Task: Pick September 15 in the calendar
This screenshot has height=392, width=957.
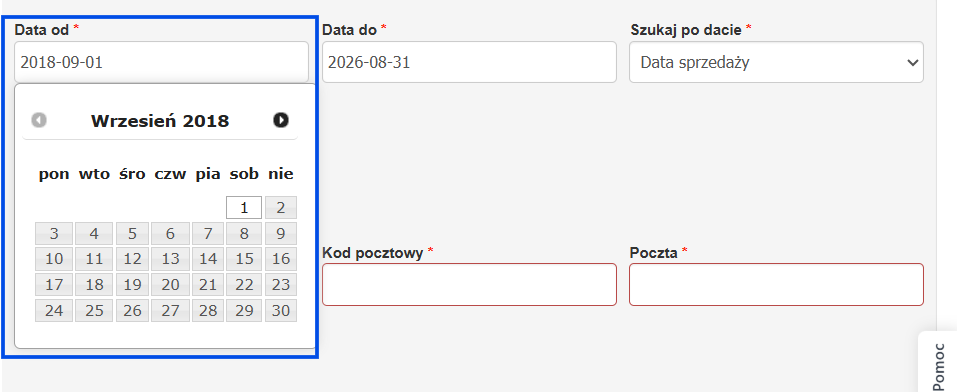Action: pos(244,259)
